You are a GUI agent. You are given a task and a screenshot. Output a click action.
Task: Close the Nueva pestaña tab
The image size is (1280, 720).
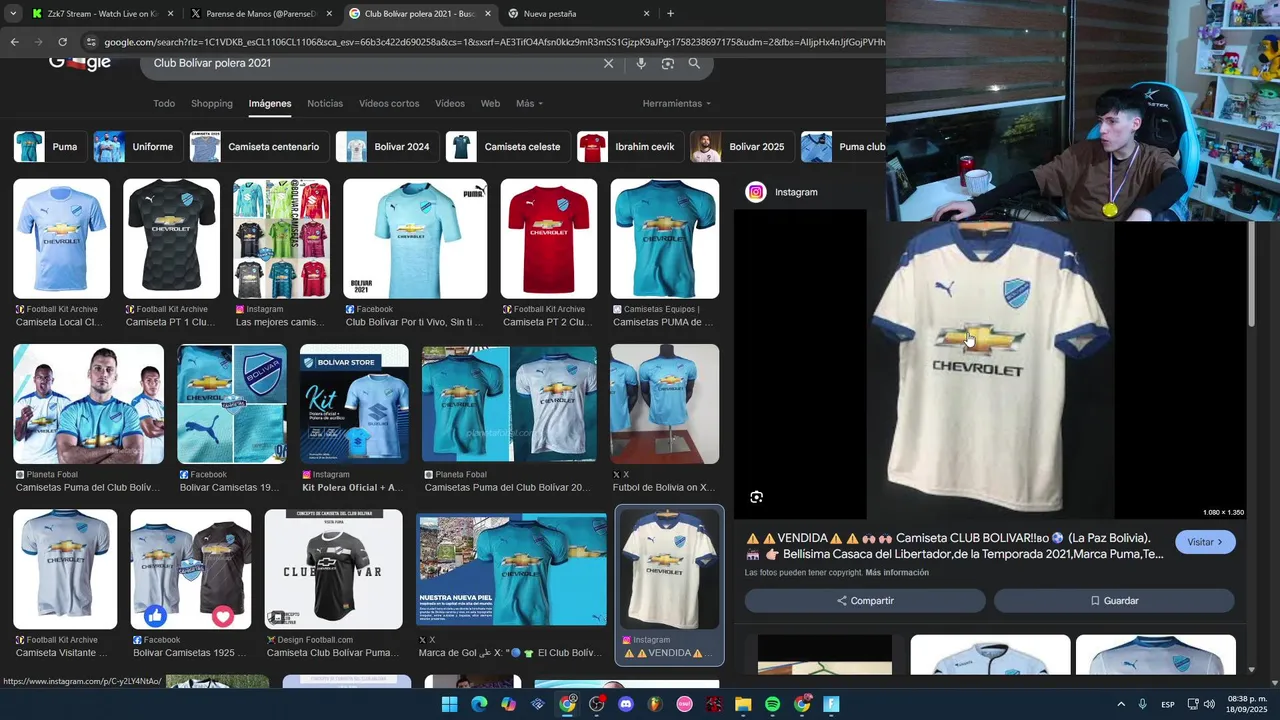646,13
